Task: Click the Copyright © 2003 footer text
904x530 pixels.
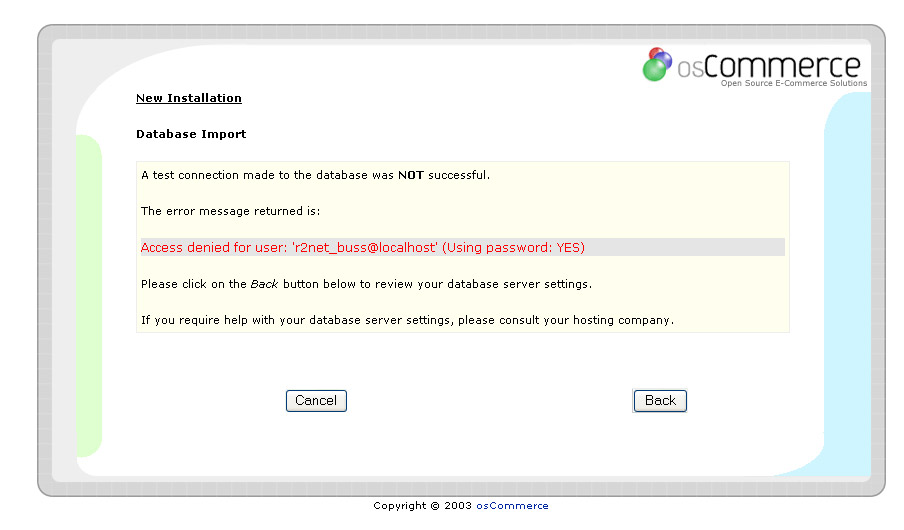Action: tap(422, 506)
